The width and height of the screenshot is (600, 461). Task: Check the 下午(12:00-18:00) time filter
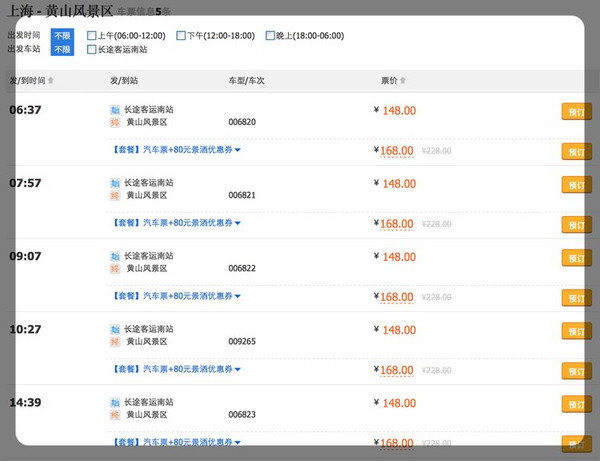(181, 36)
